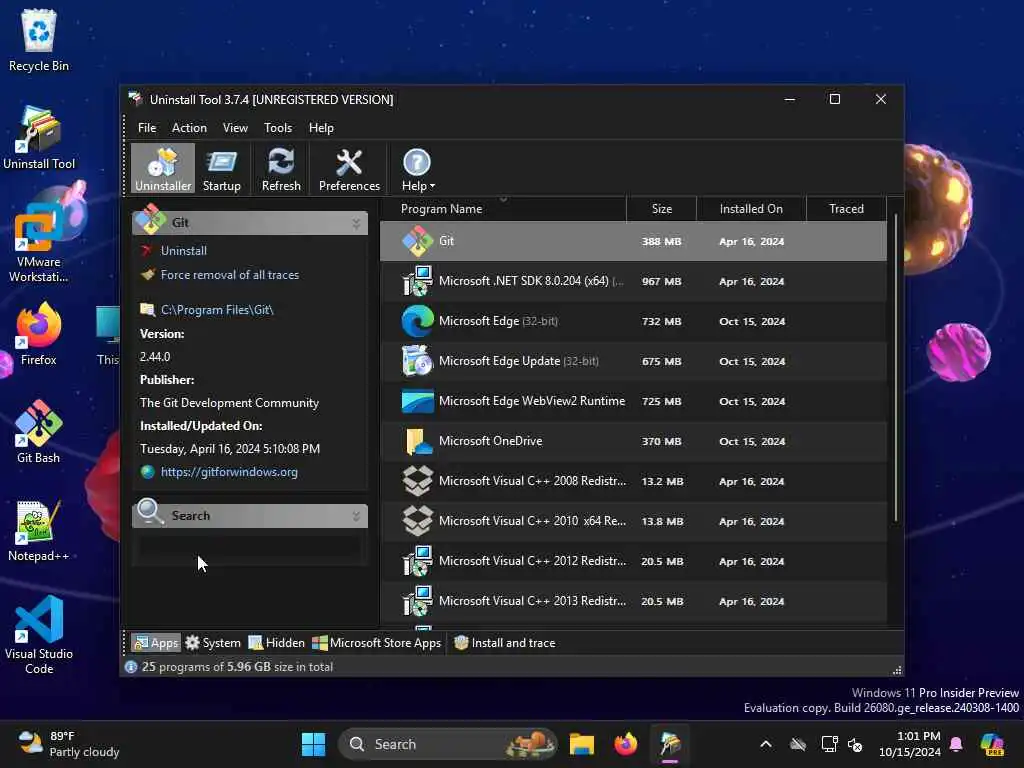Select Microsoft Edge Update icon
1024x768 pixels.
click(x=417, y=361)
